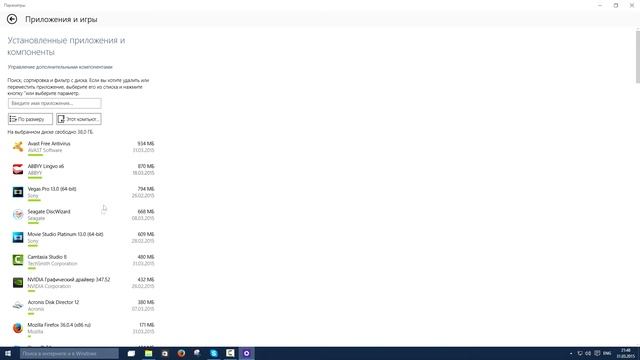
Task: Open Task View on the taskbar
Action: 131,353
